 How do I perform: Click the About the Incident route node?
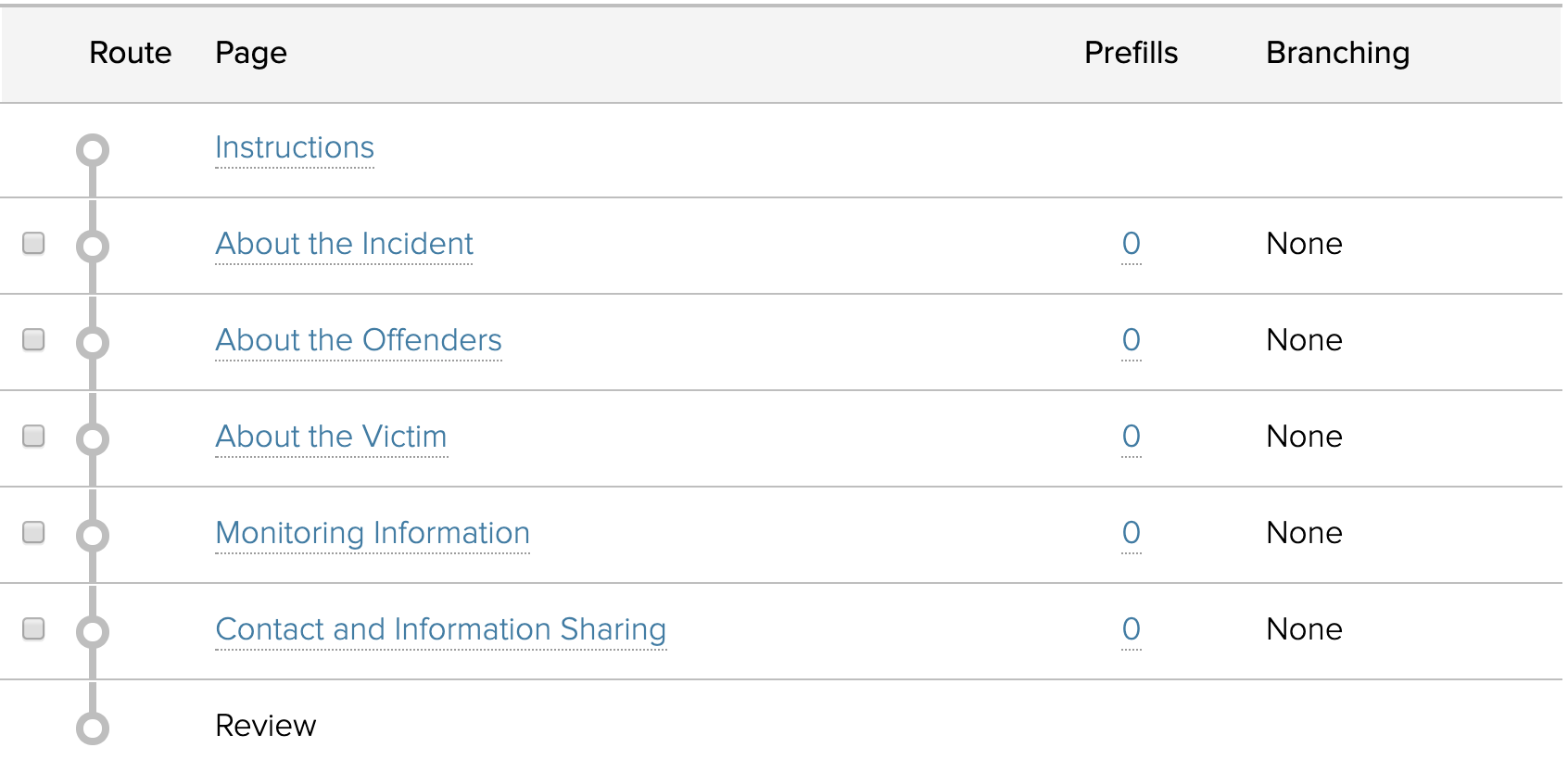click(93, 246)
